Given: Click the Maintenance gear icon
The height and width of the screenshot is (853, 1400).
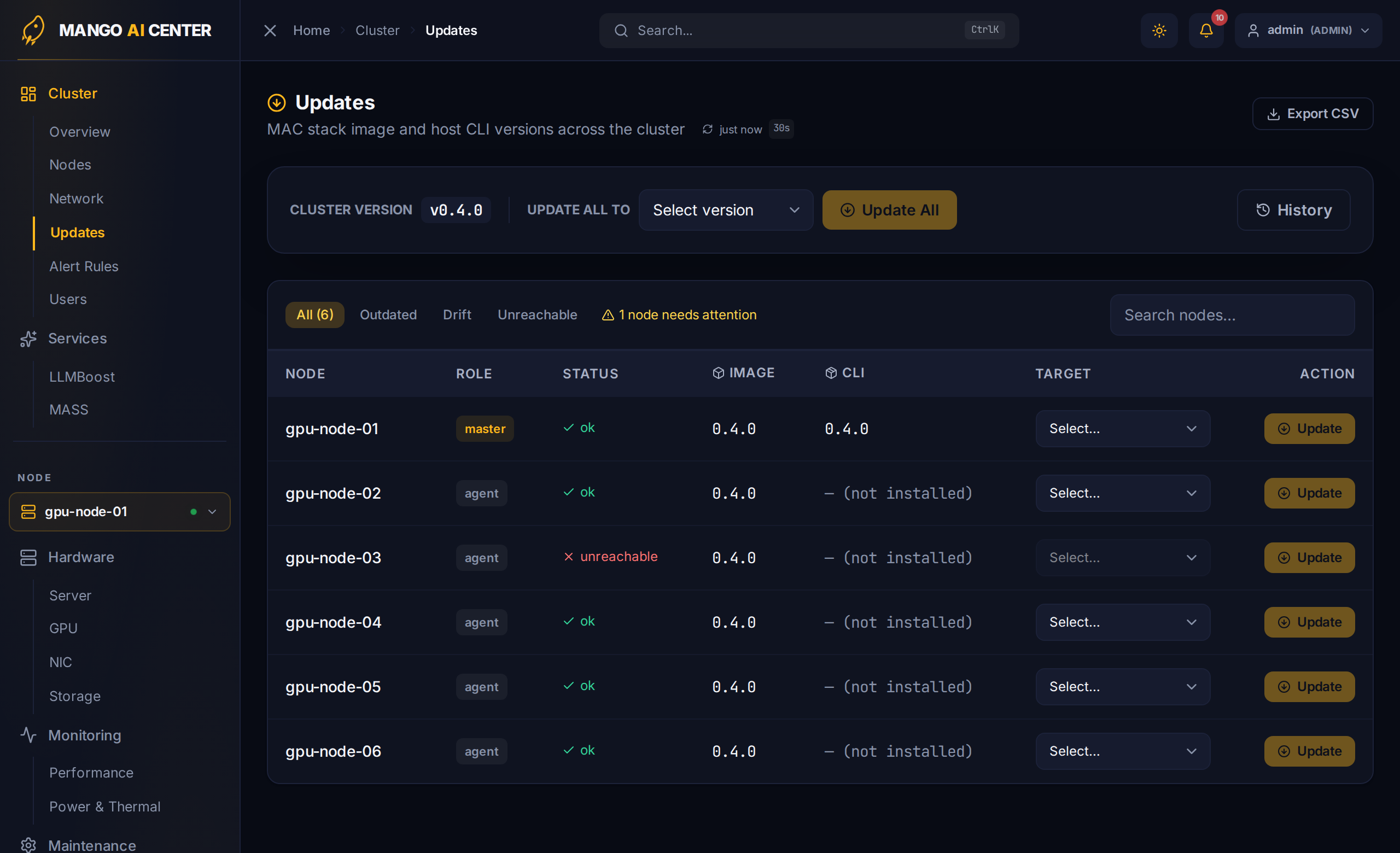Looking at the screenshot, I should [x=28, y=845].
